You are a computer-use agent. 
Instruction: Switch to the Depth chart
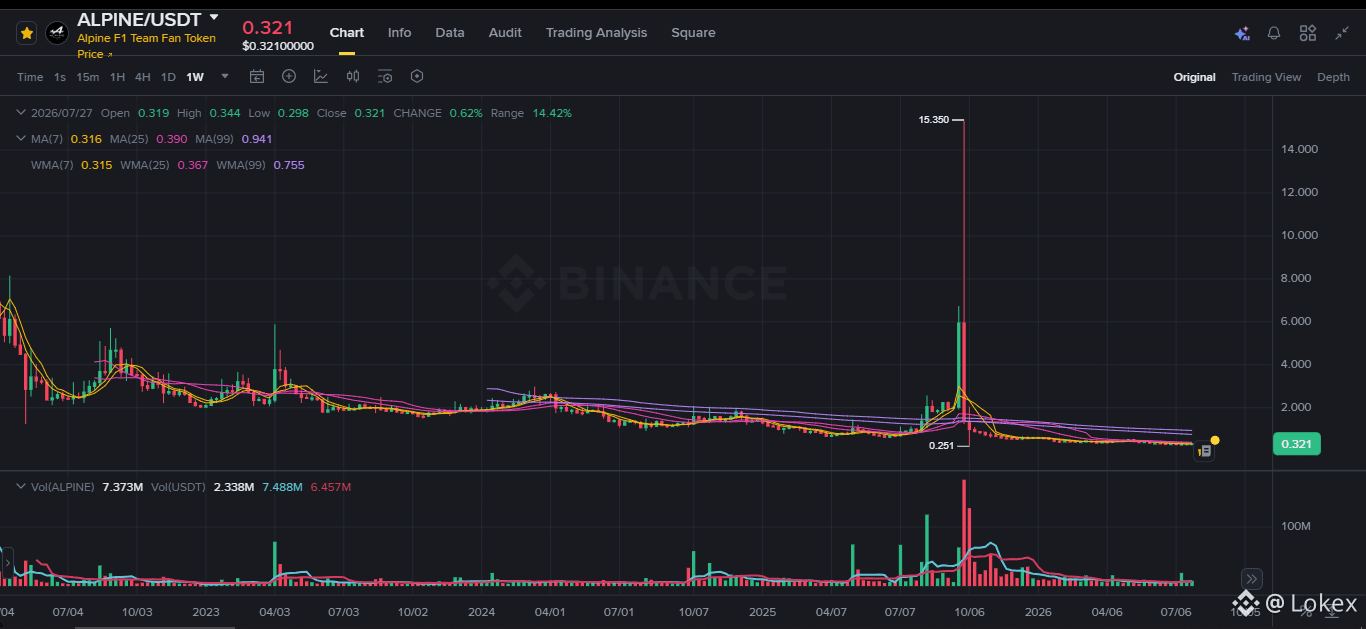coord(1333,77)
